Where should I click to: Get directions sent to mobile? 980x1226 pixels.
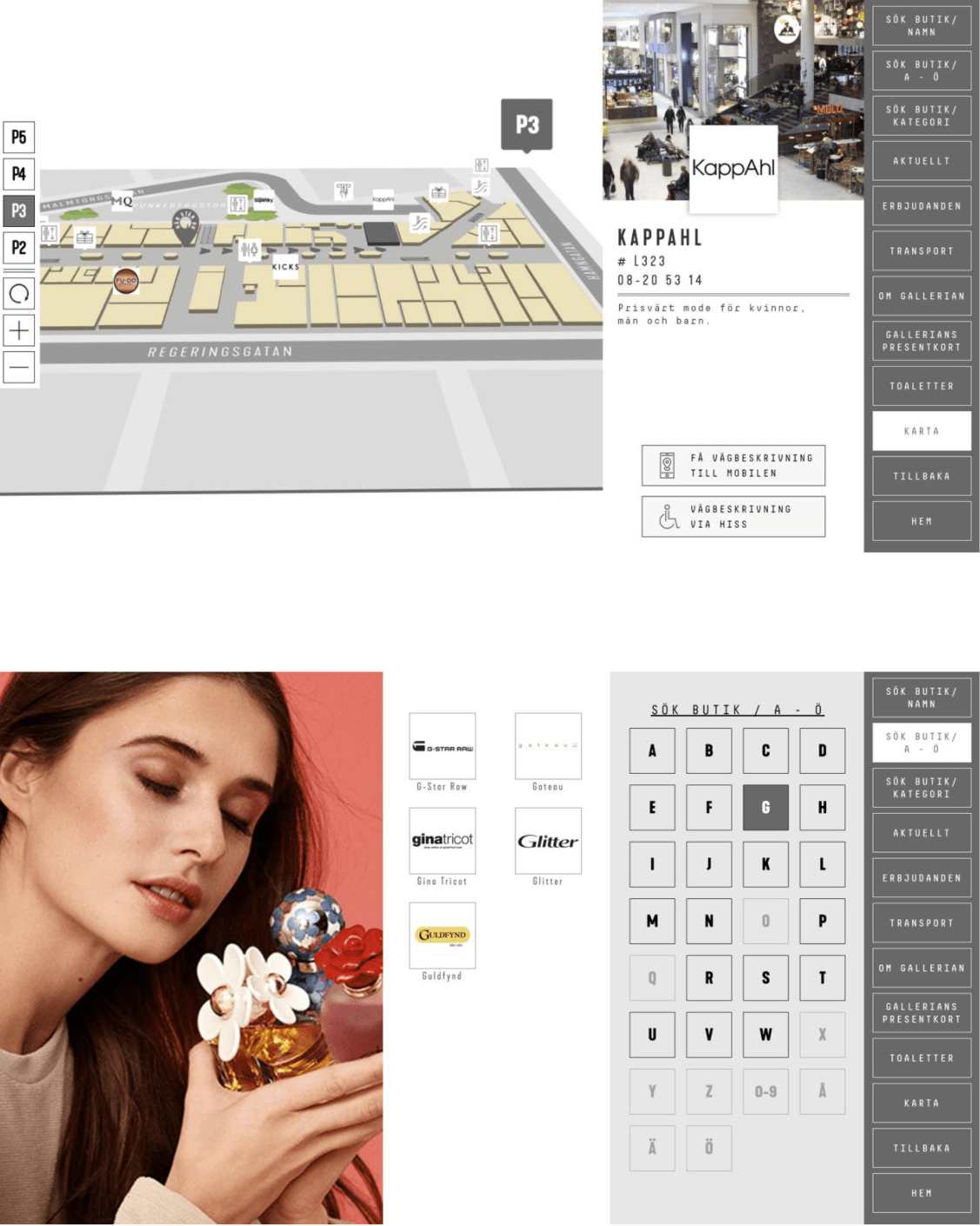pyautogui.click(x=733, y=466)
